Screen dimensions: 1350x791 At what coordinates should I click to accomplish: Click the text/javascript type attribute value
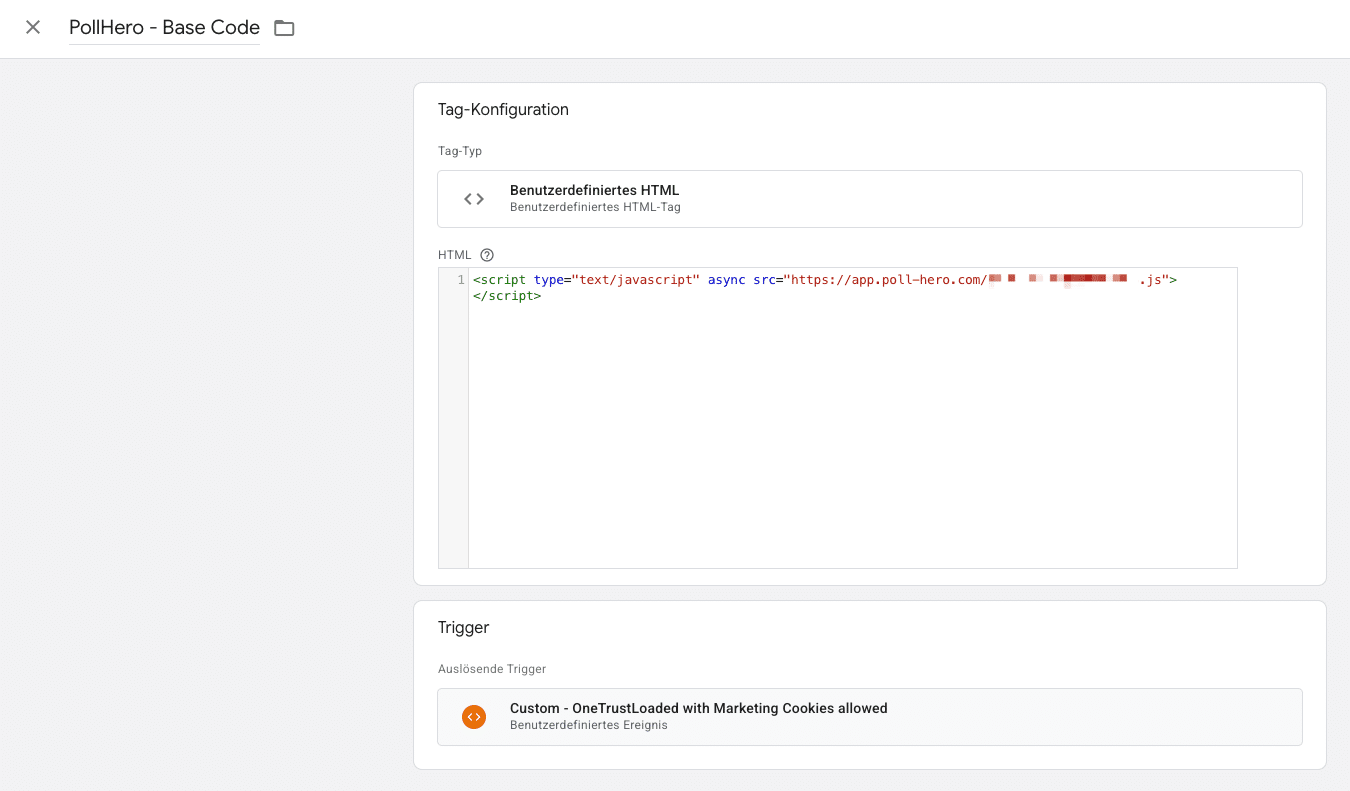635,280
